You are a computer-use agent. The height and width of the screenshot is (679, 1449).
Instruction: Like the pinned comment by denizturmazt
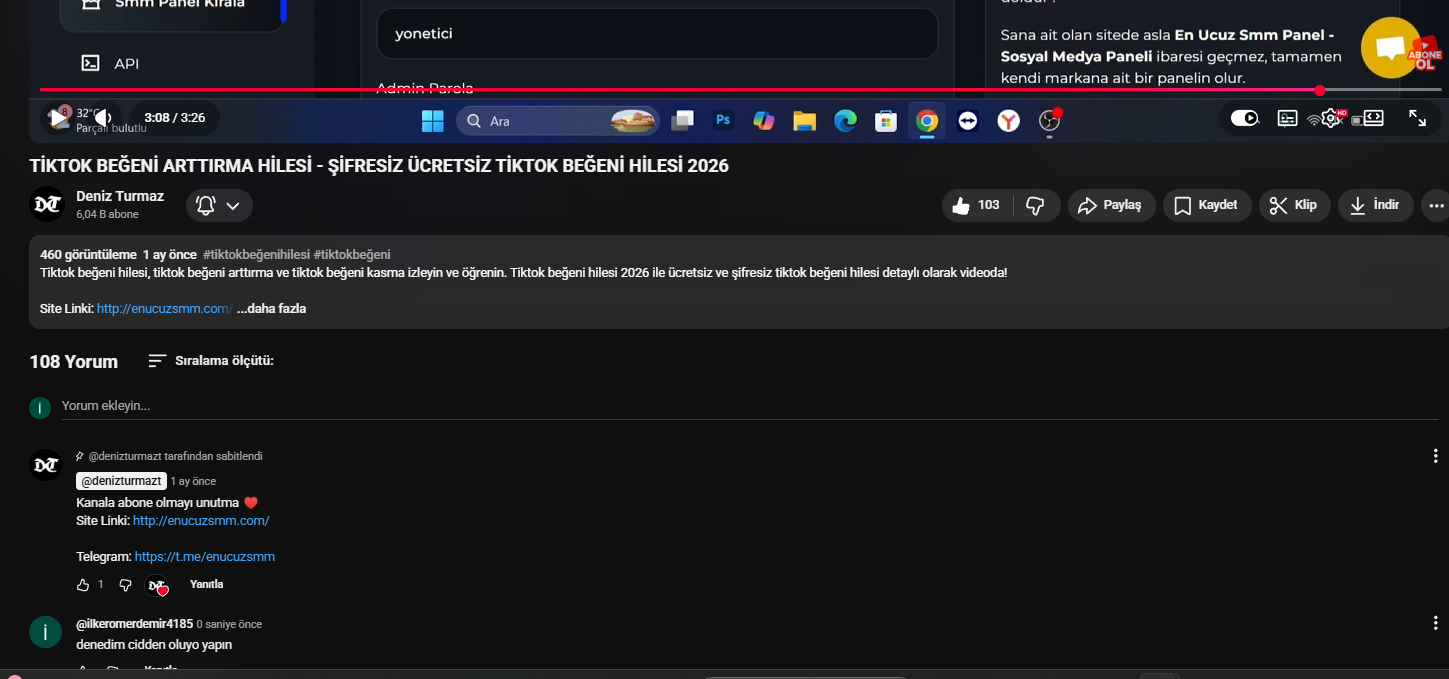[x=83, y=585]
